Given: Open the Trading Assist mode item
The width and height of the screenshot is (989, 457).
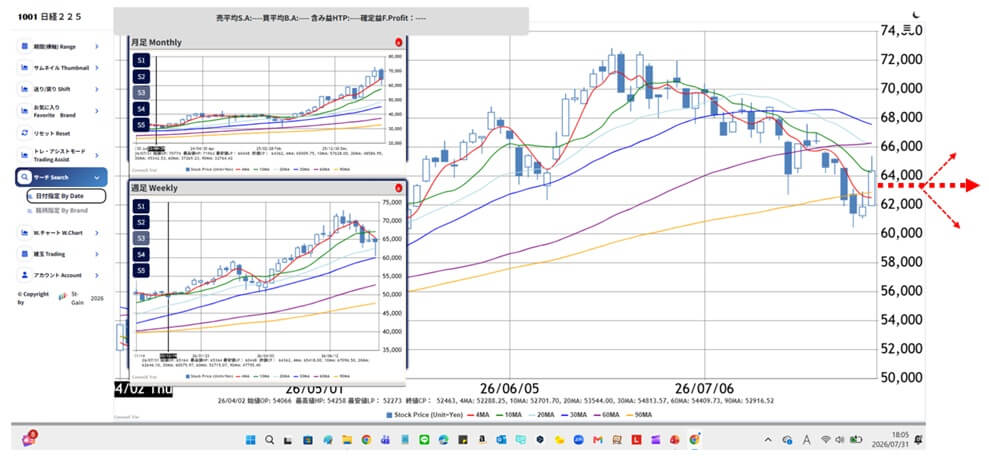Looking at the screenshot, I should [x=61, y=156].
